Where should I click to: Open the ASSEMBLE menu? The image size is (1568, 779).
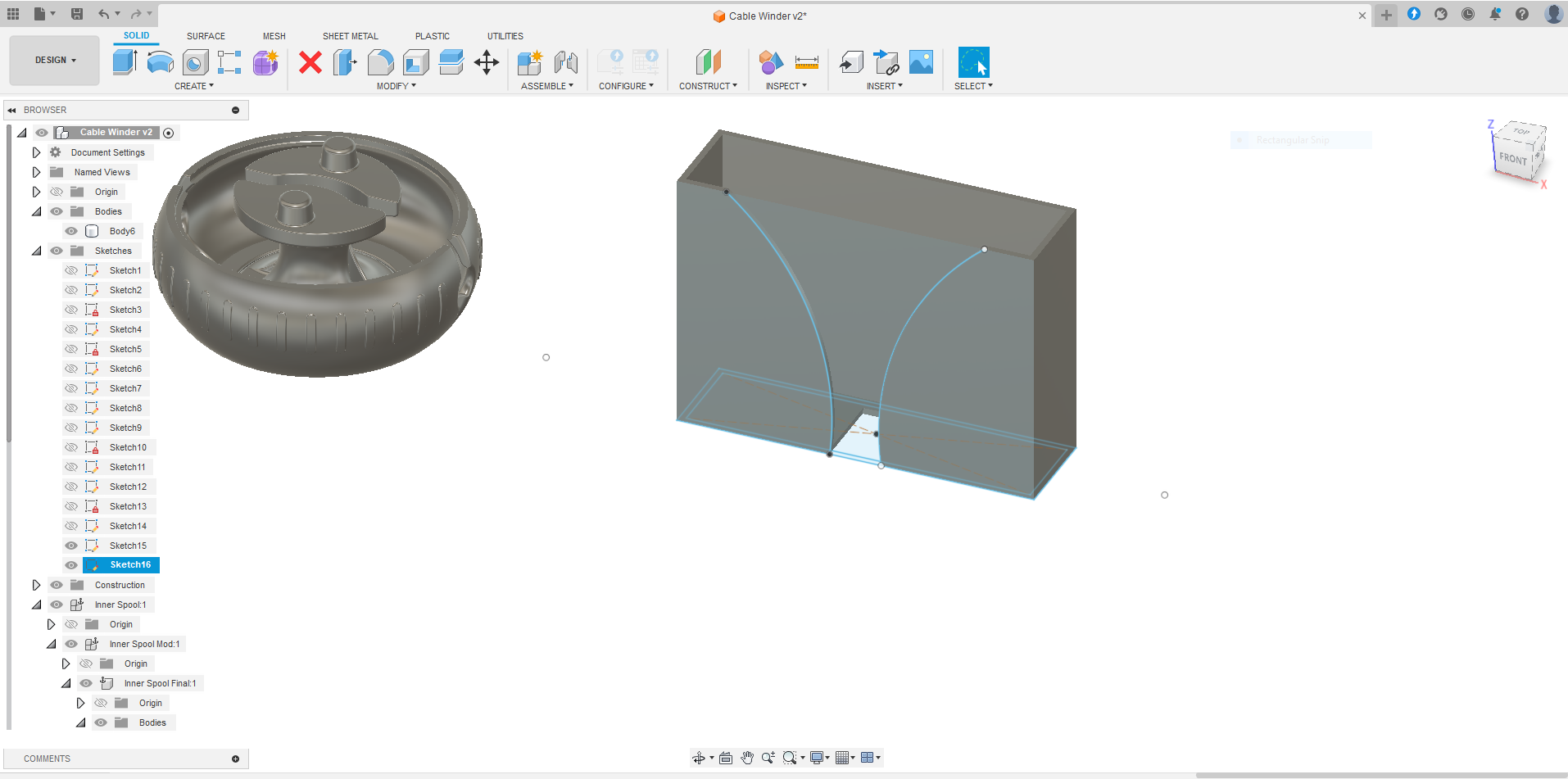tap(547, 86)
